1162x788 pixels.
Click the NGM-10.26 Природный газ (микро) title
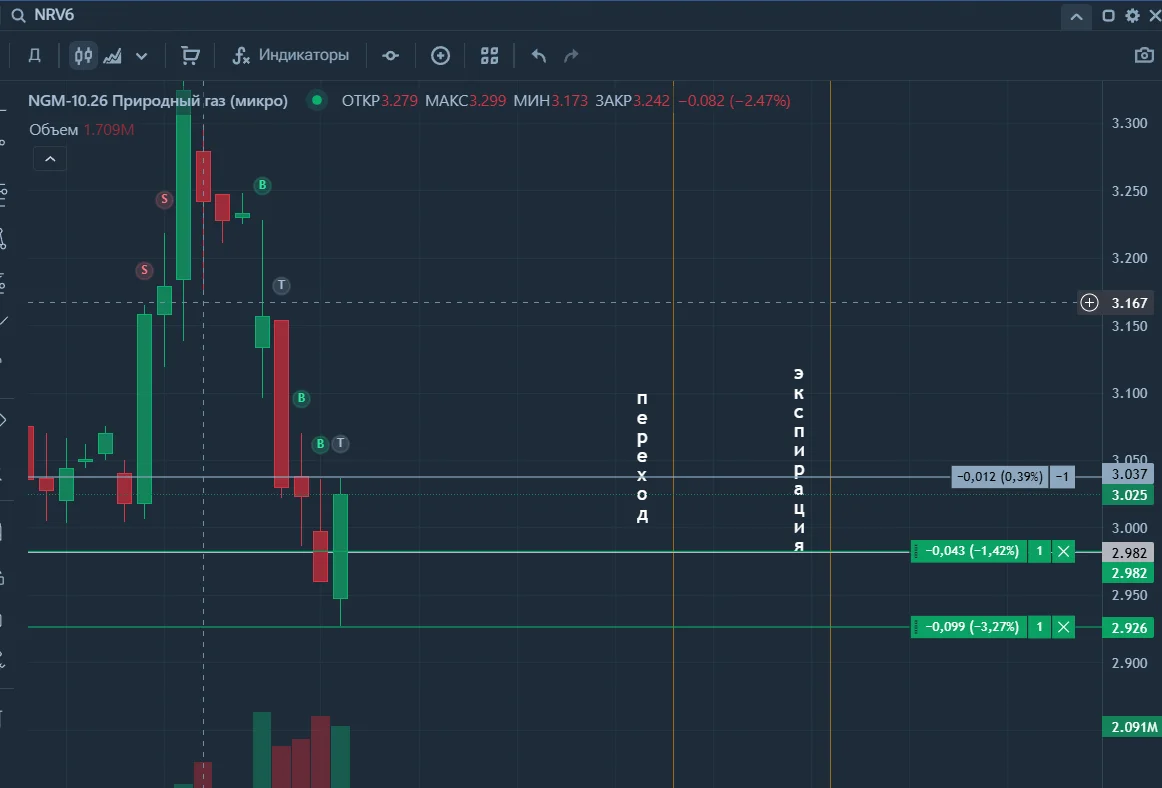[x=158, y=101]
